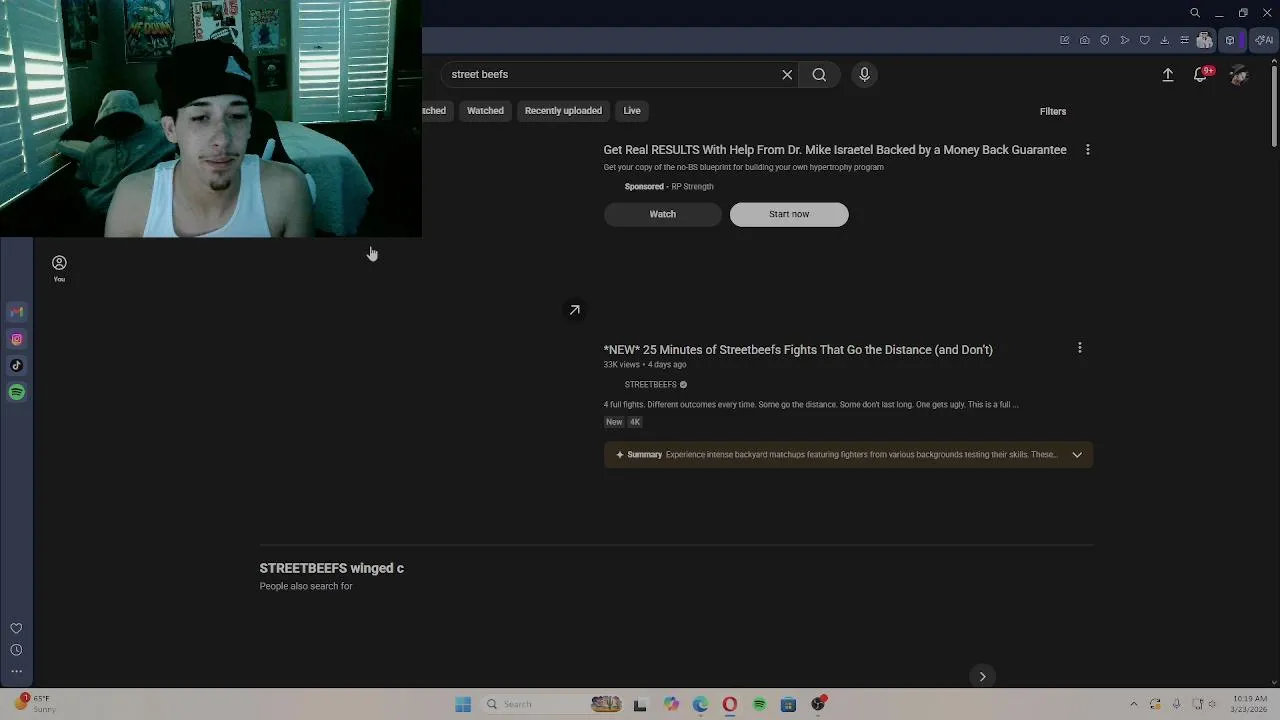Click the magnifier search button beside the search field
The width and height of the screenshot is (1280, 720).
819,74
